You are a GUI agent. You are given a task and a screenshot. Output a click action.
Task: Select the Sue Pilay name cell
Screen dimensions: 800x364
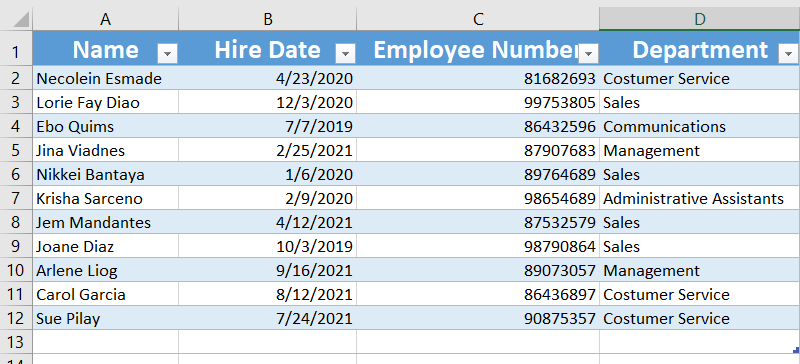(x=106, y=319)
